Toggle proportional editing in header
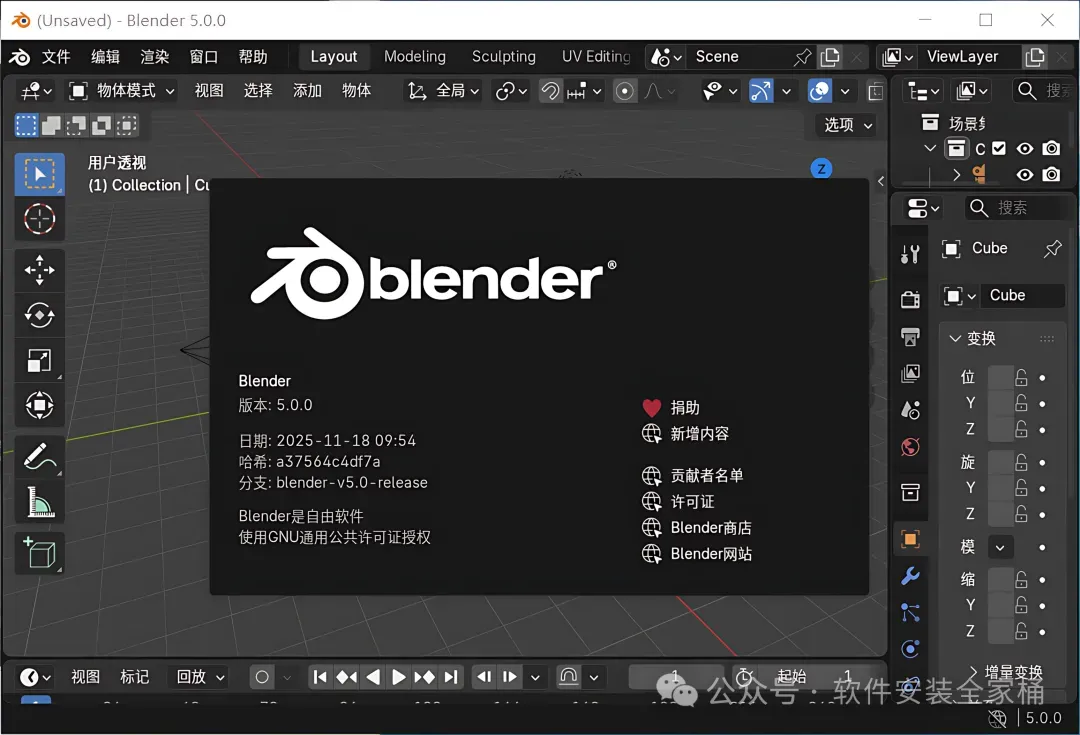Screen dimensions: 1080x735 point(625,91)
